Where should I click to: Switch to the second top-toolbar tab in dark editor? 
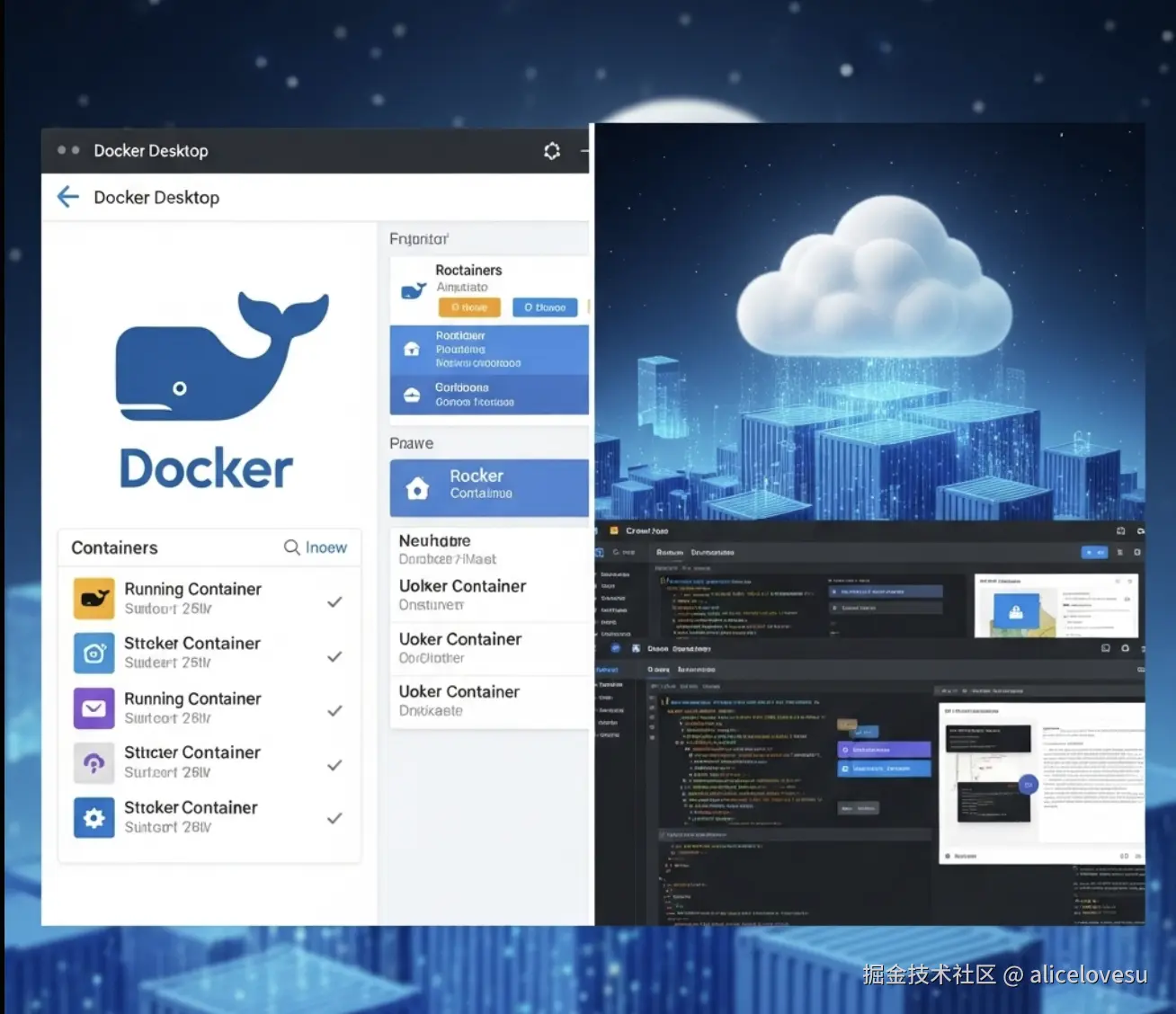712,552
